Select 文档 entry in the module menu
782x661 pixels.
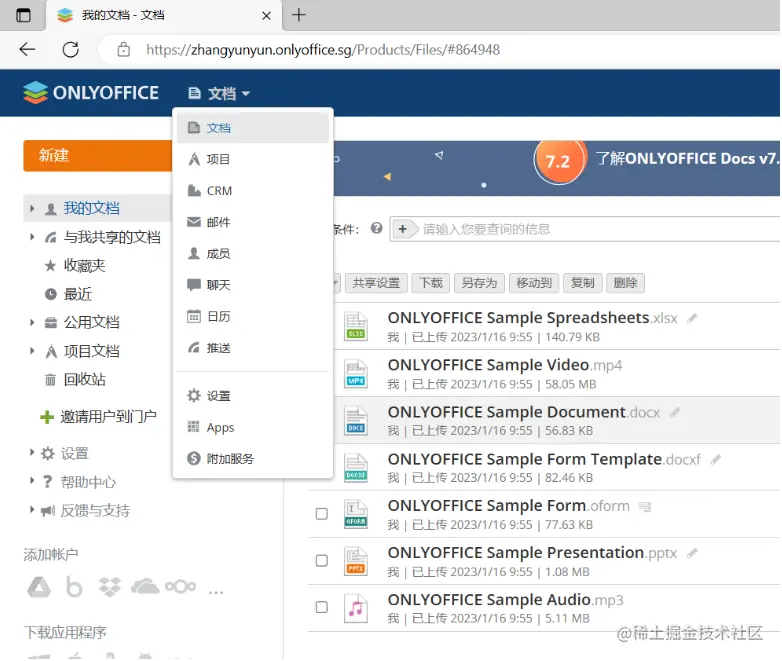coord(252,128)
